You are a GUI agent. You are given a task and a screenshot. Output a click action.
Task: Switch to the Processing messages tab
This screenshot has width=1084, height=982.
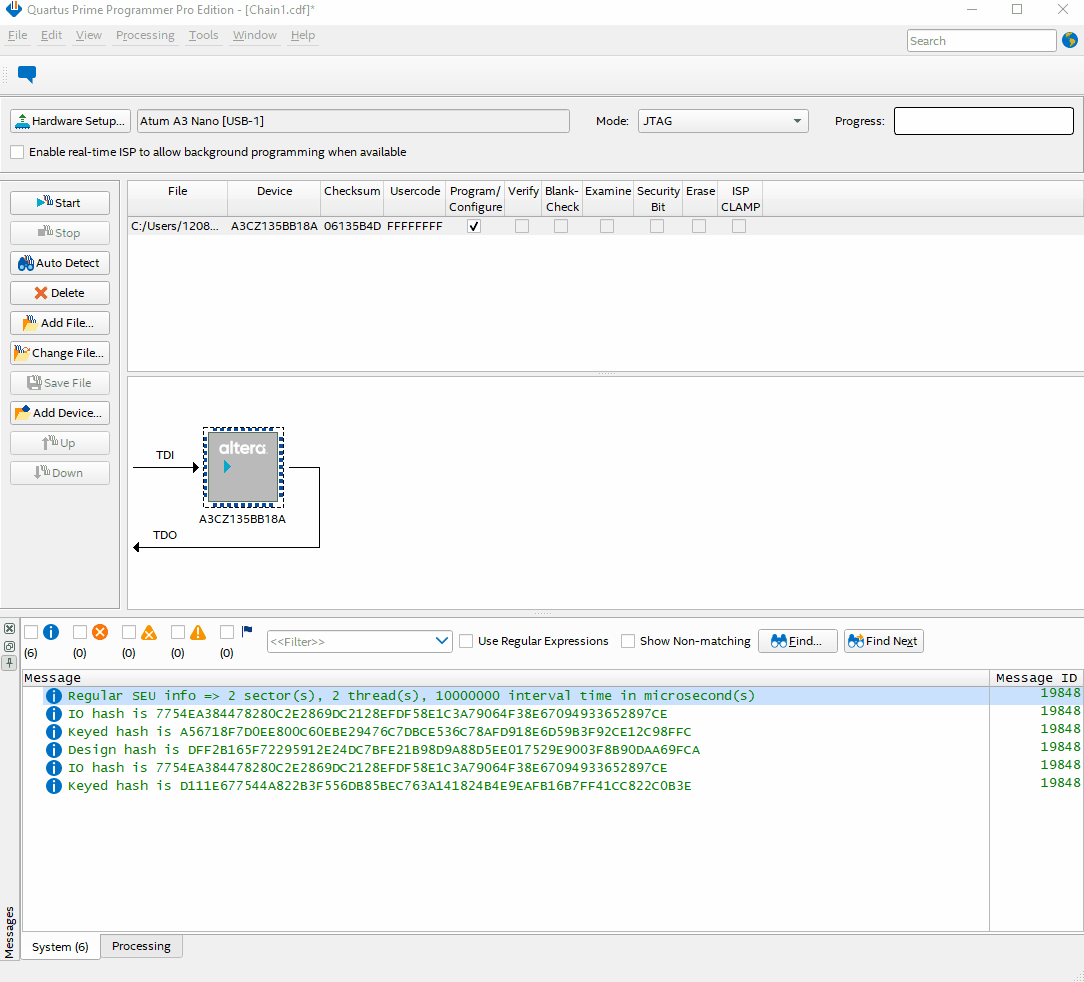(141, 946)
